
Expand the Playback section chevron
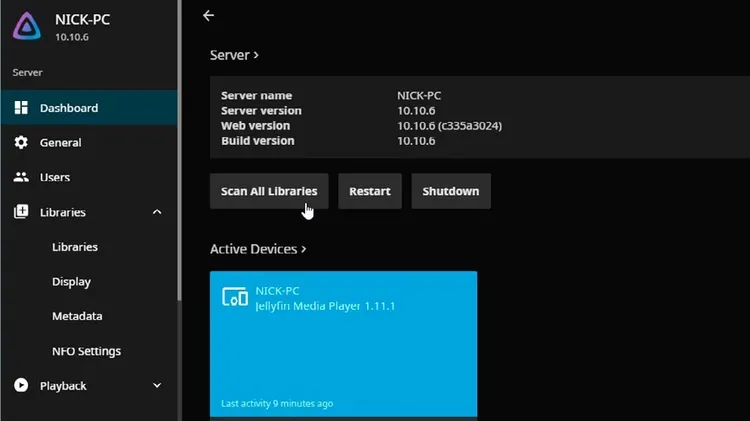(x=157, y=385)
